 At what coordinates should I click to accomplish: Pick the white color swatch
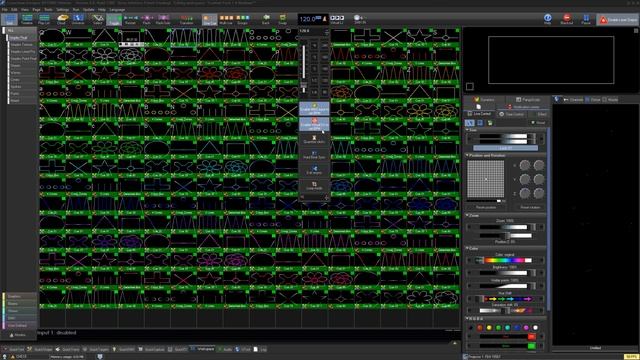coord(535,327)
